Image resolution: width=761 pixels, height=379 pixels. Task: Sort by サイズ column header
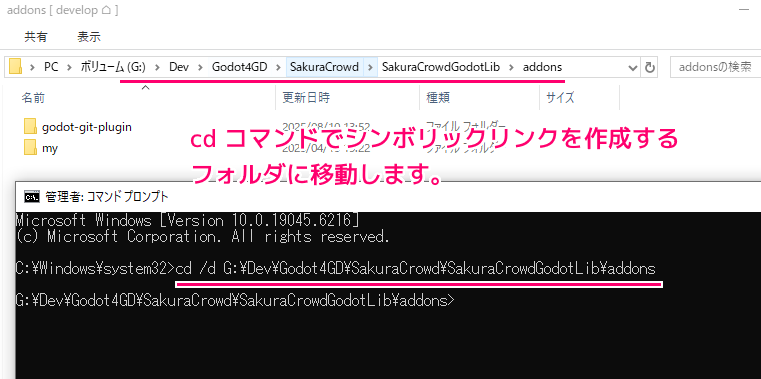tap(560, 98)
